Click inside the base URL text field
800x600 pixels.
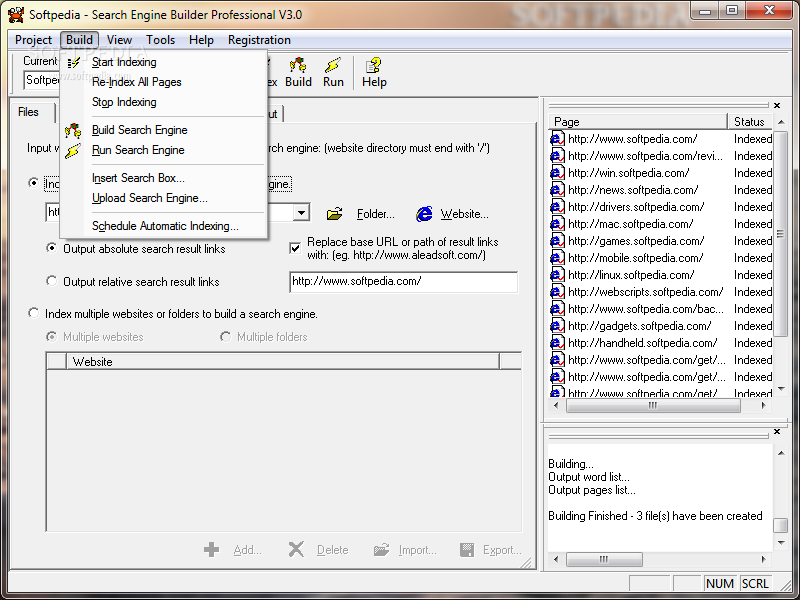click(404, 282)
